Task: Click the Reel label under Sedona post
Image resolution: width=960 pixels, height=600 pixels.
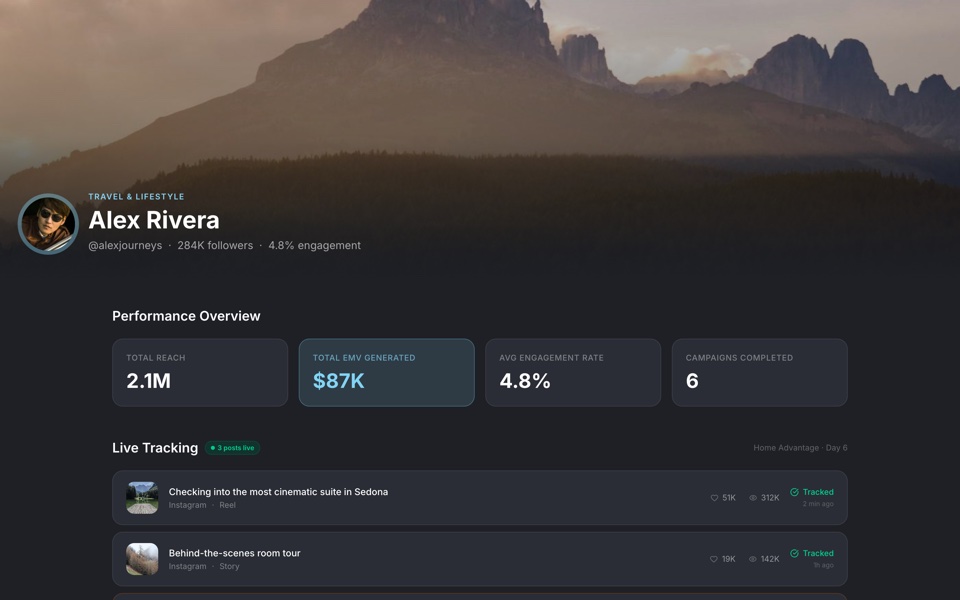Action: click(x=227, y=505)
